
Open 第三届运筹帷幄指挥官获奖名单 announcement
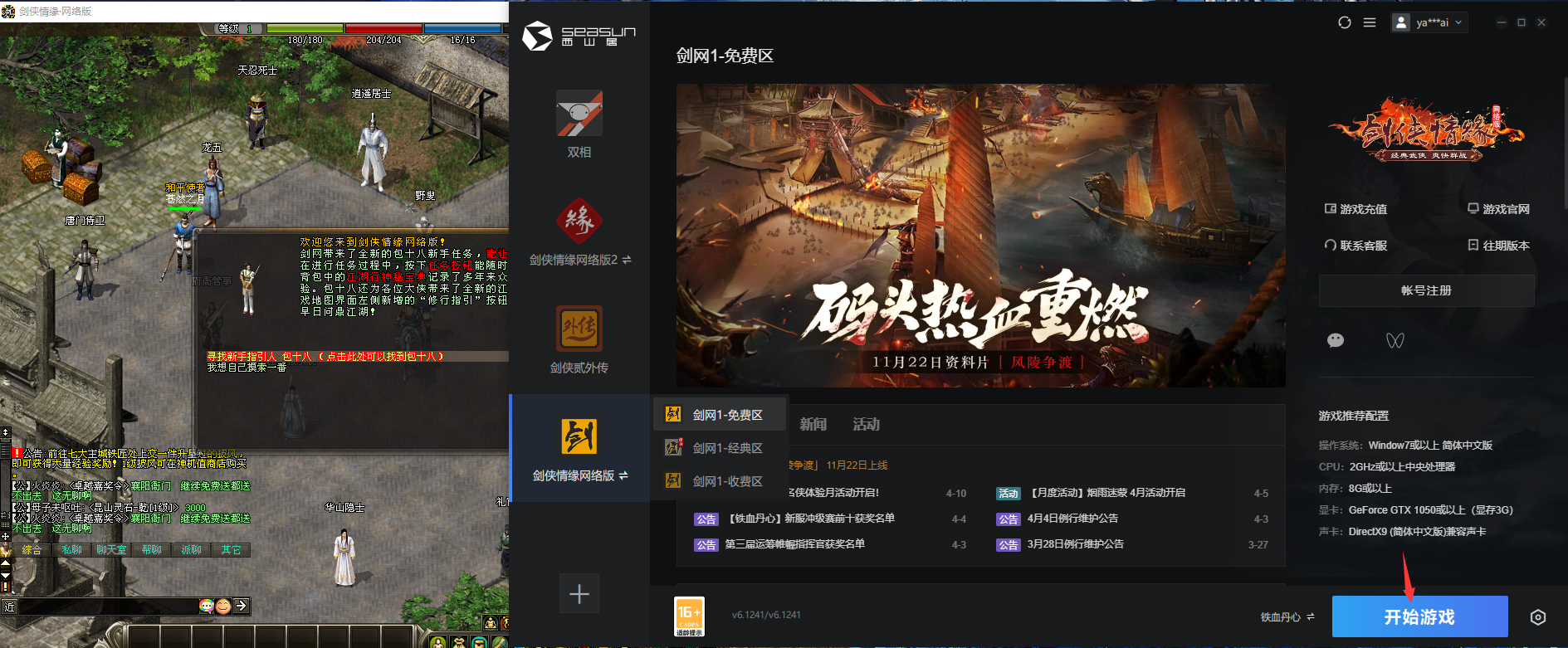(x=795, y=544)
